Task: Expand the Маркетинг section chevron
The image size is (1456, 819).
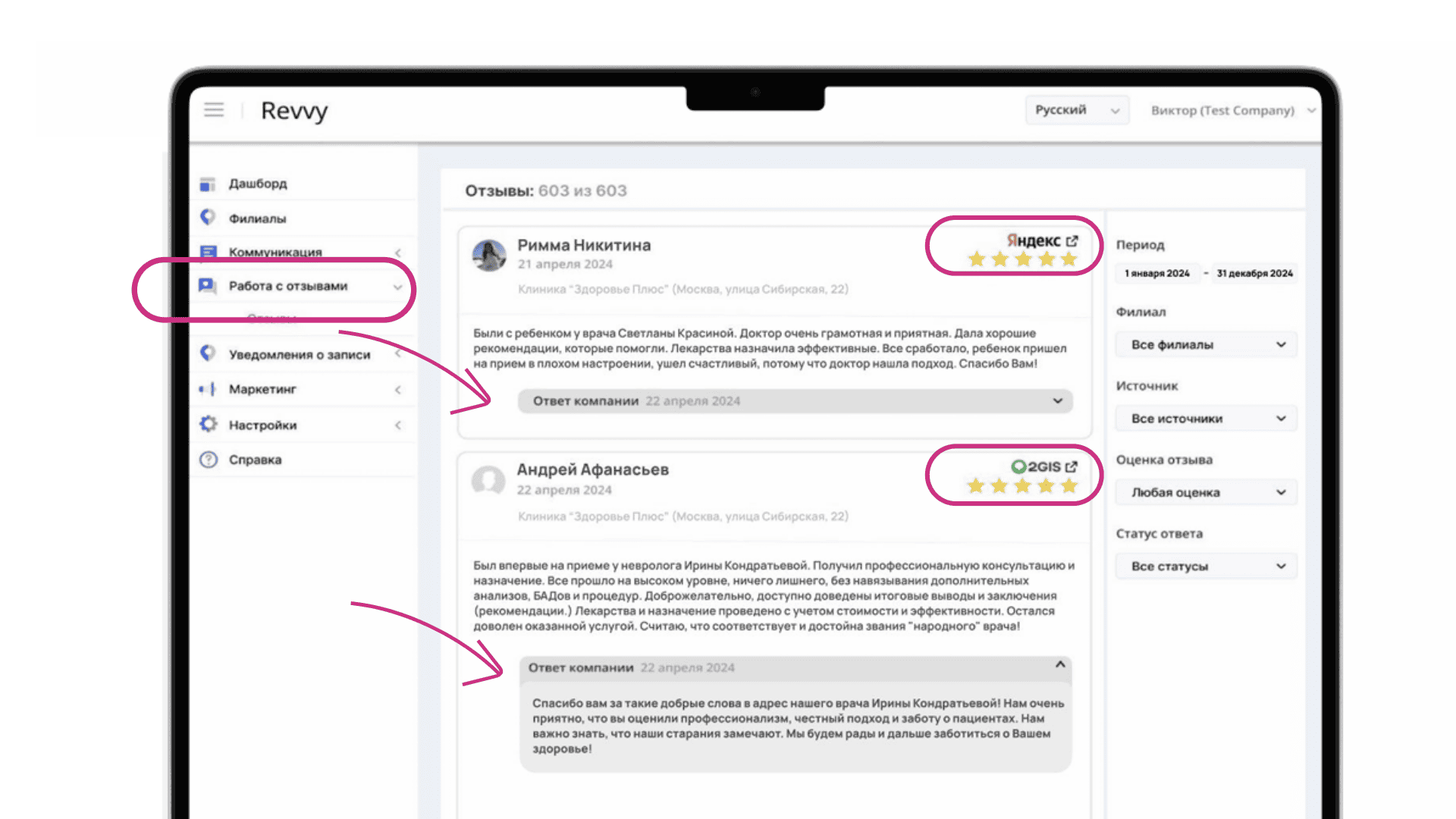Action: pyautogui.click(x=398, y=390)
